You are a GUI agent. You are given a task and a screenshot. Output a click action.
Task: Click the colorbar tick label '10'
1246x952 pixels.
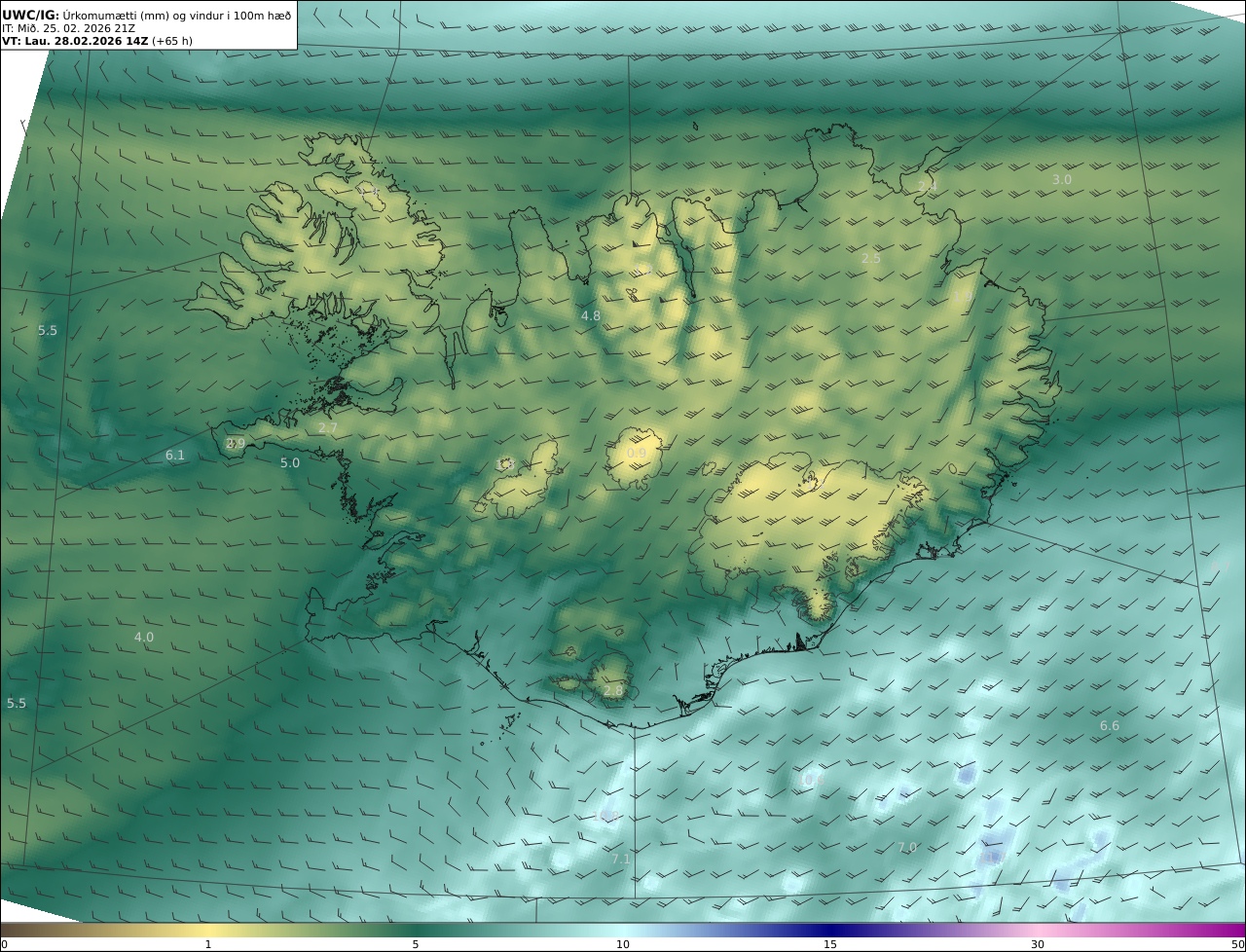[623, 944]
